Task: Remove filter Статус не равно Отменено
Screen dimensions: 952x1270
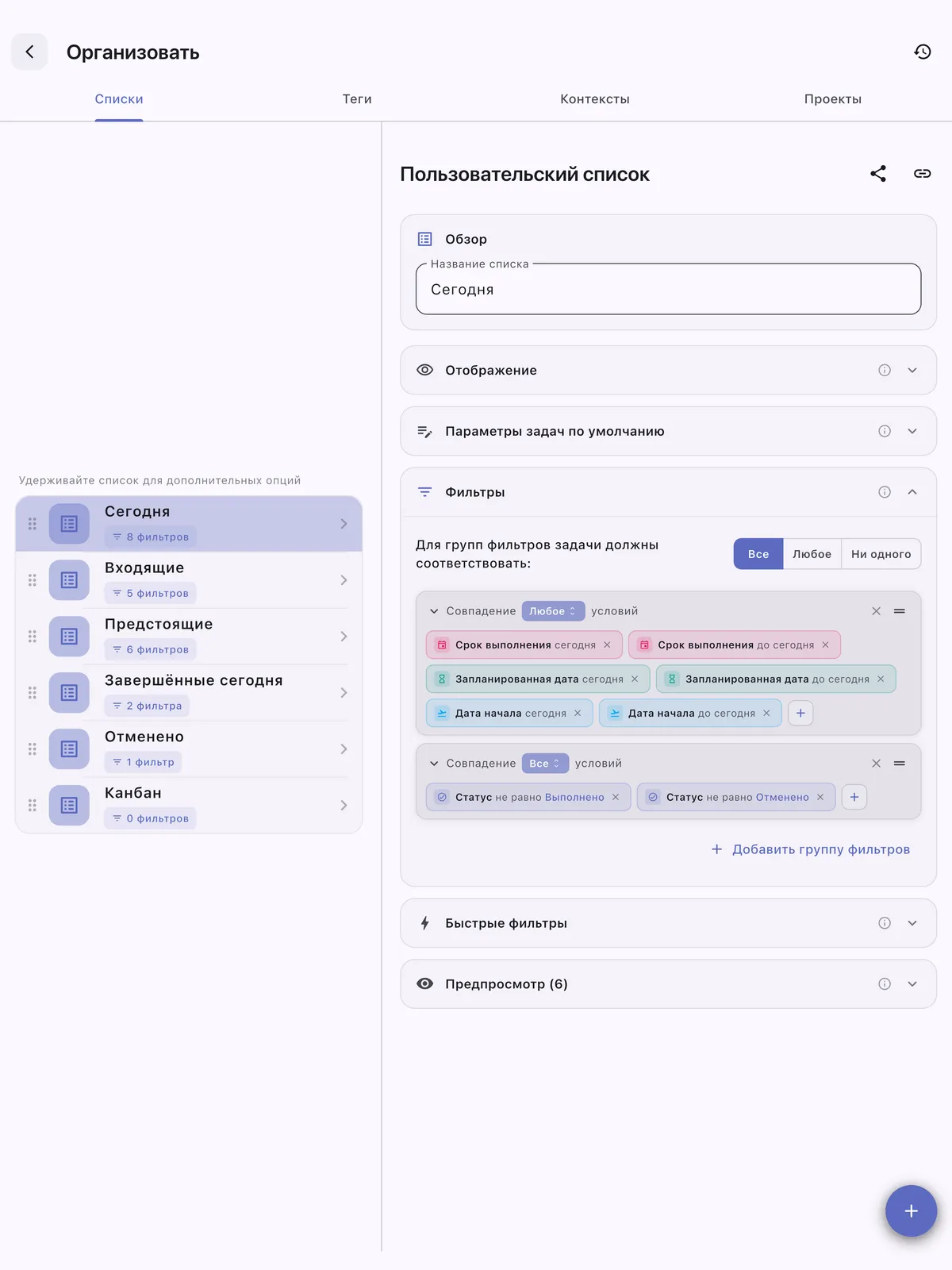Action: [820, 798]
